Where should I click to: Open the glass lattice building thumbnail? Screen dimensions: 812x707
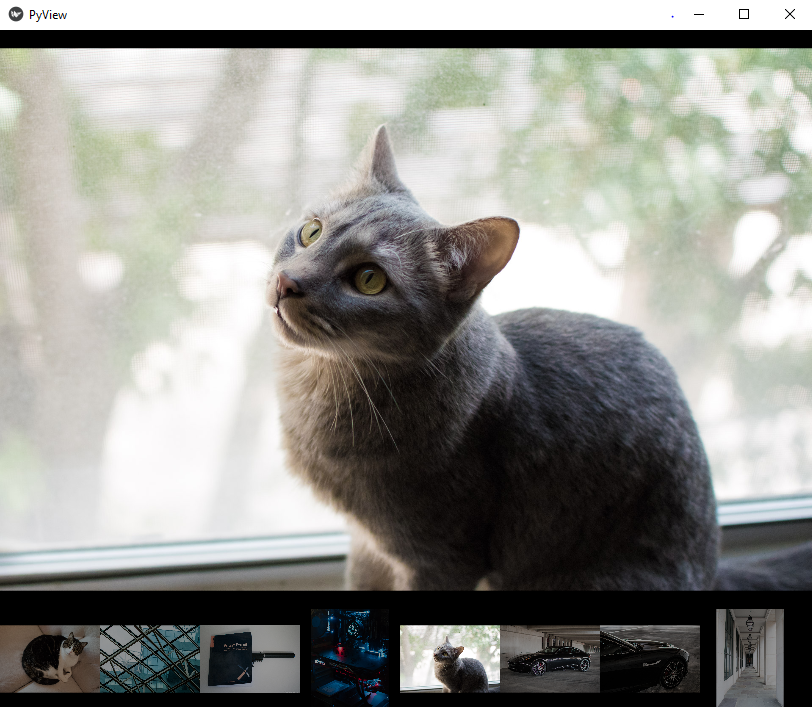click(x=150, y=659)
